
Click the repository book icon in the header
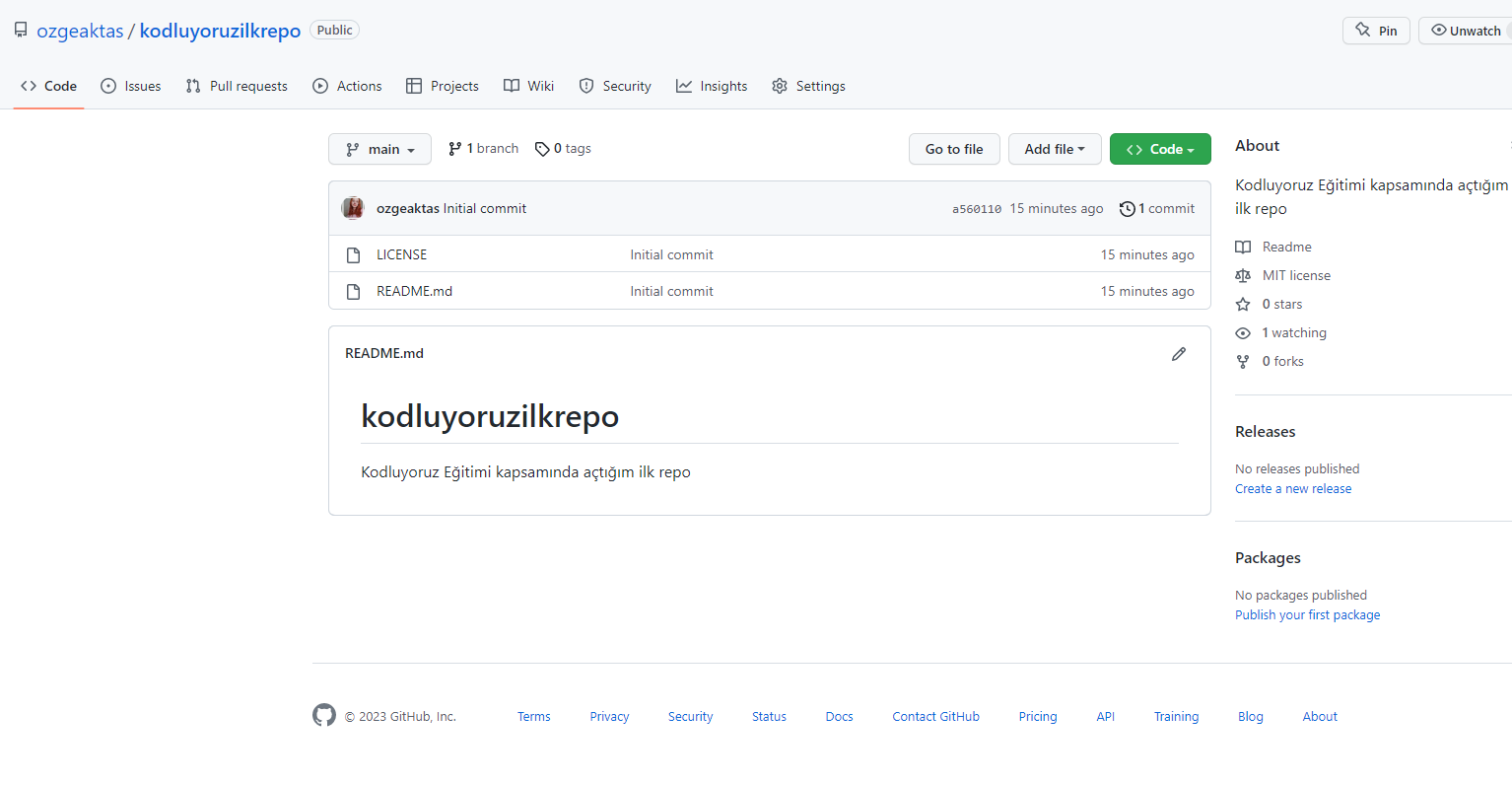pos(21,30)
